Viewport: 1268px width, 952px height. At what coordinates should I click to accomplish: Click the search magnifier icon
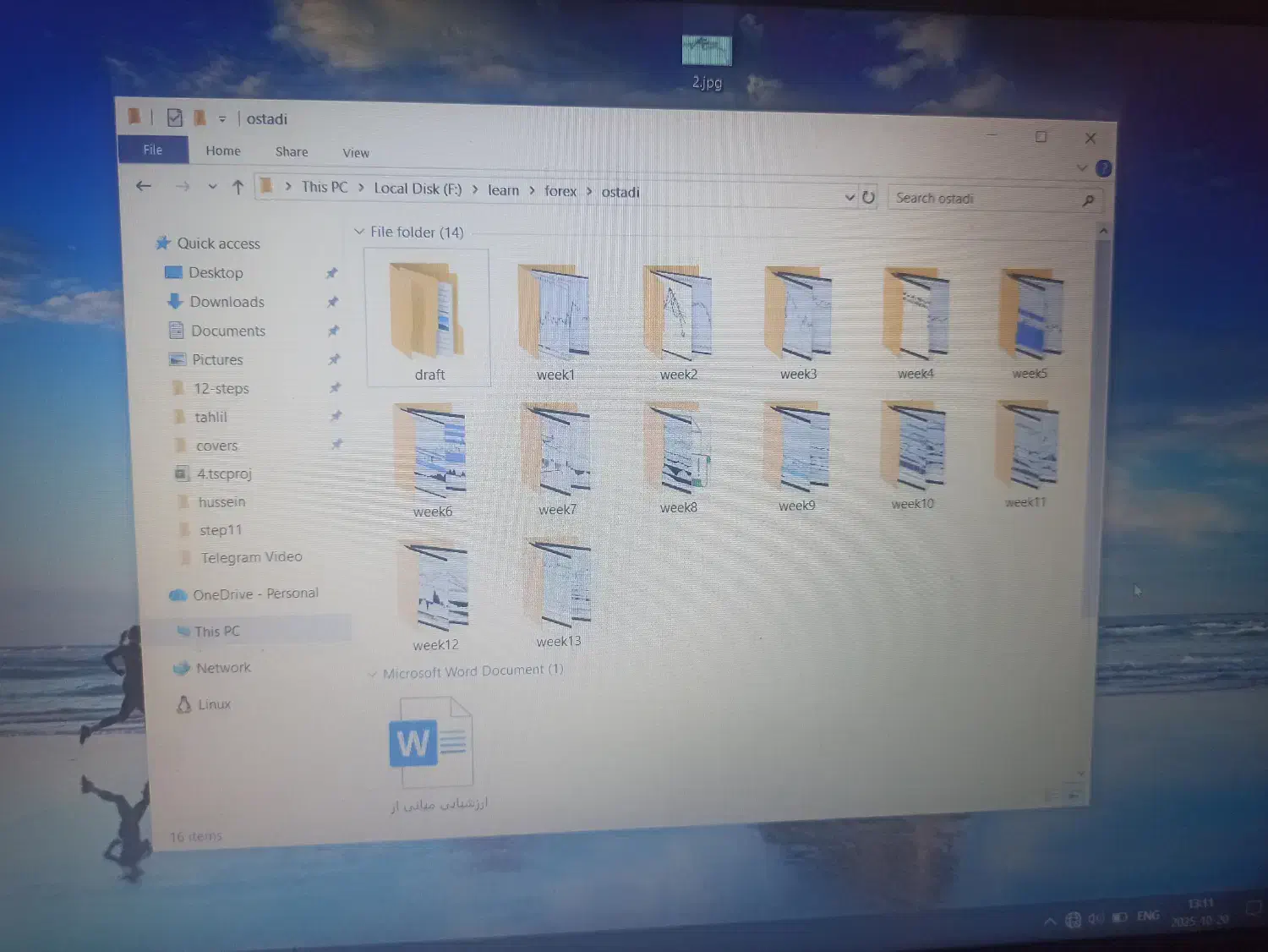(1088, 200)
